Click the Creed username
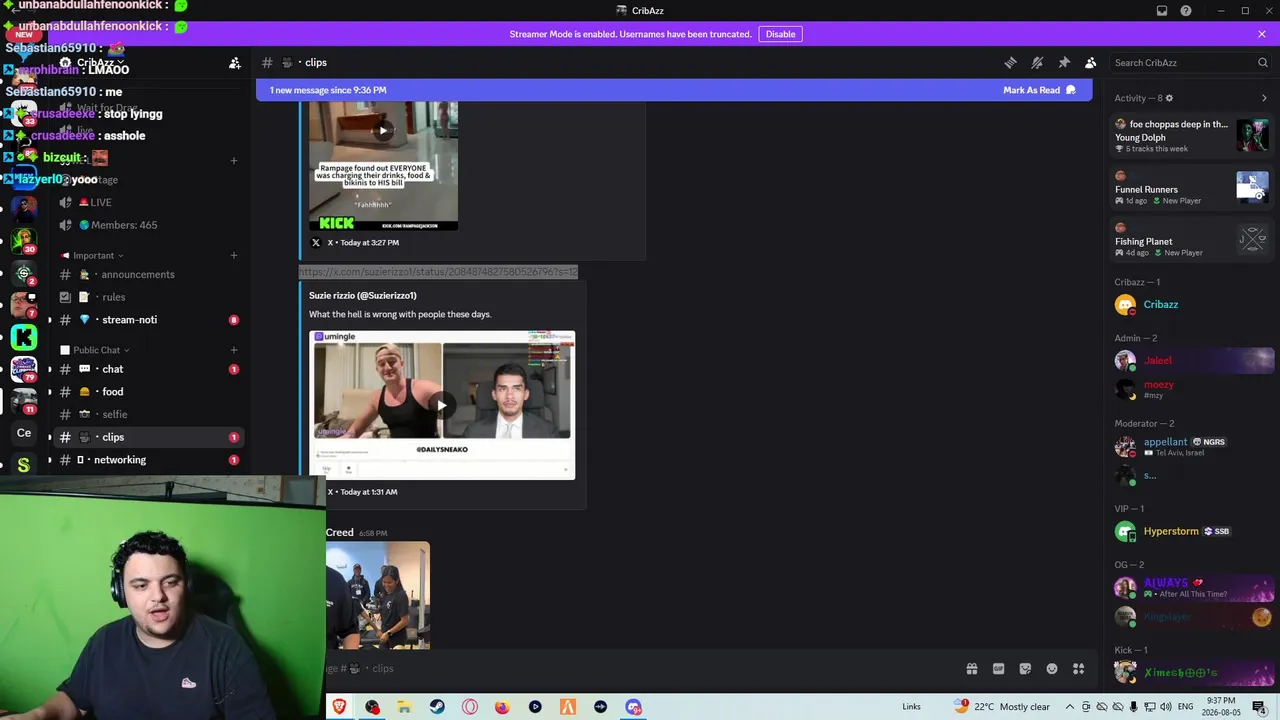Viewport: 1280px width, 720px height. (x=340, y=532)
